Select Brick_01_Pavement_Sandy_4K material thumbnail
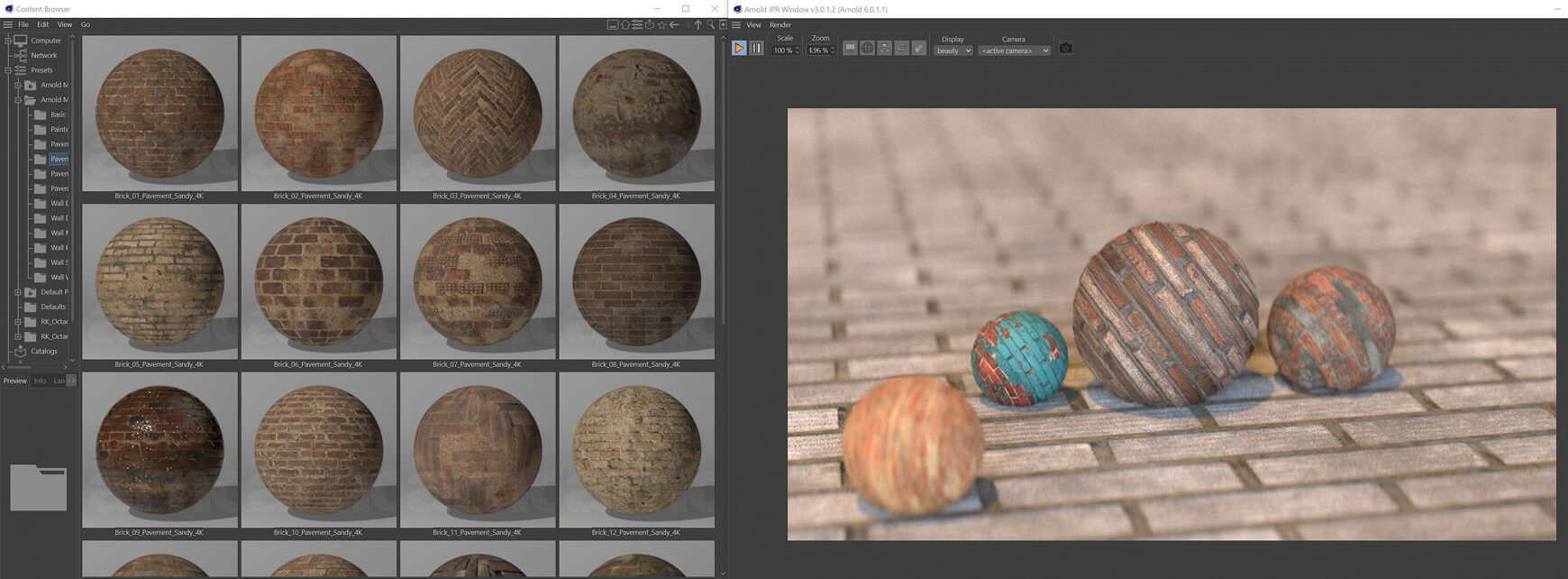 (x=160, y=113)
